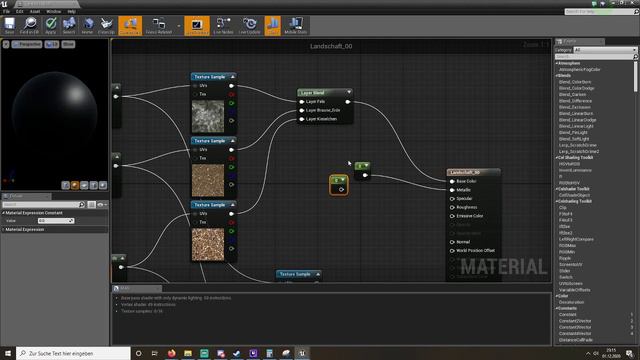Click the Show button in preview viewport
This screenshot has width=640, height=360.
68,44
